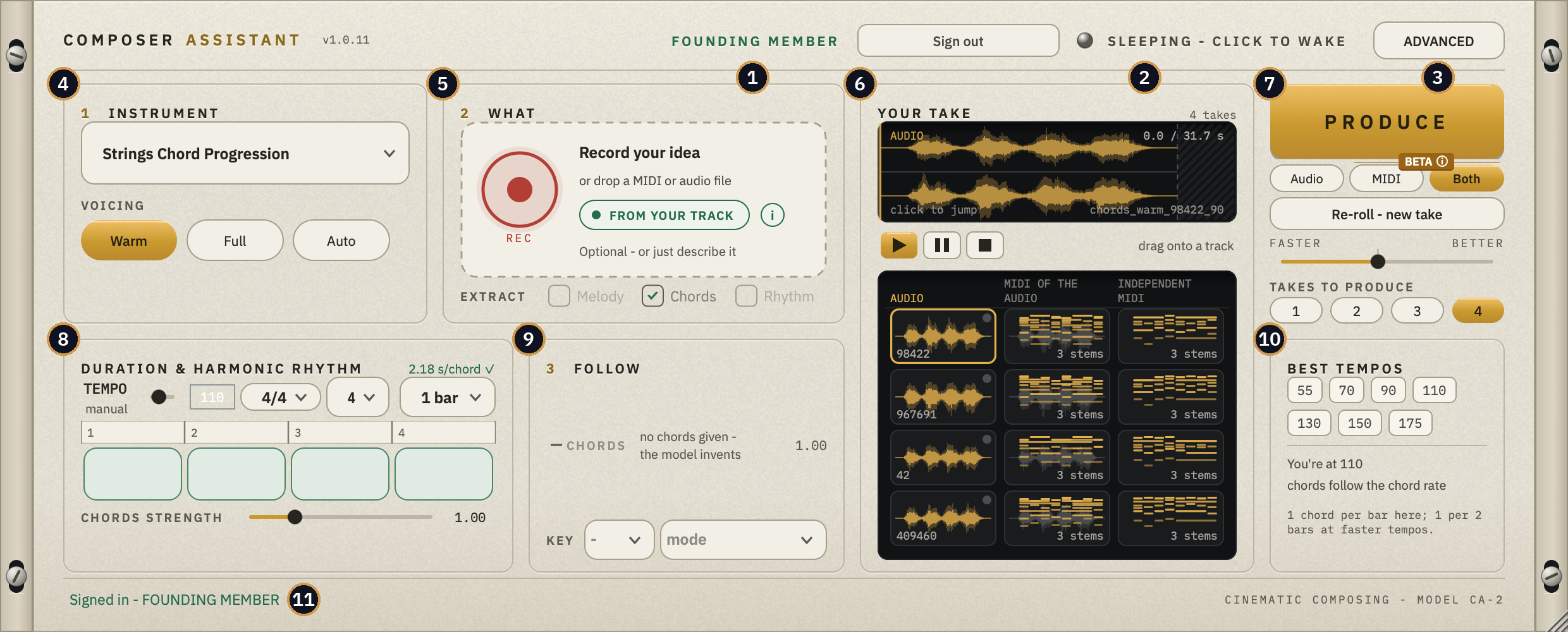Open independent MIDI stems for take 409460
The height and width of the screenshot is (632, 1568).
point(1170,518)
